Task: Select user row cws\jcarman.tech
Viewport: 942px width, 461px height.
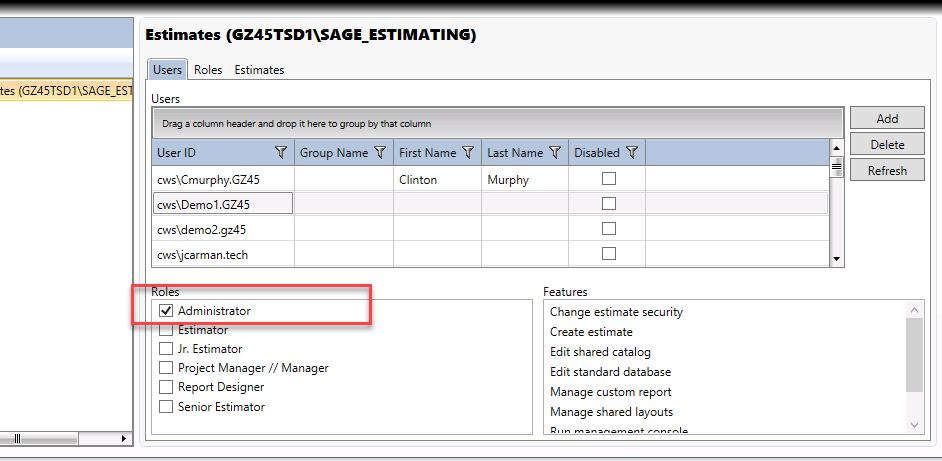Action: [490, 255]
